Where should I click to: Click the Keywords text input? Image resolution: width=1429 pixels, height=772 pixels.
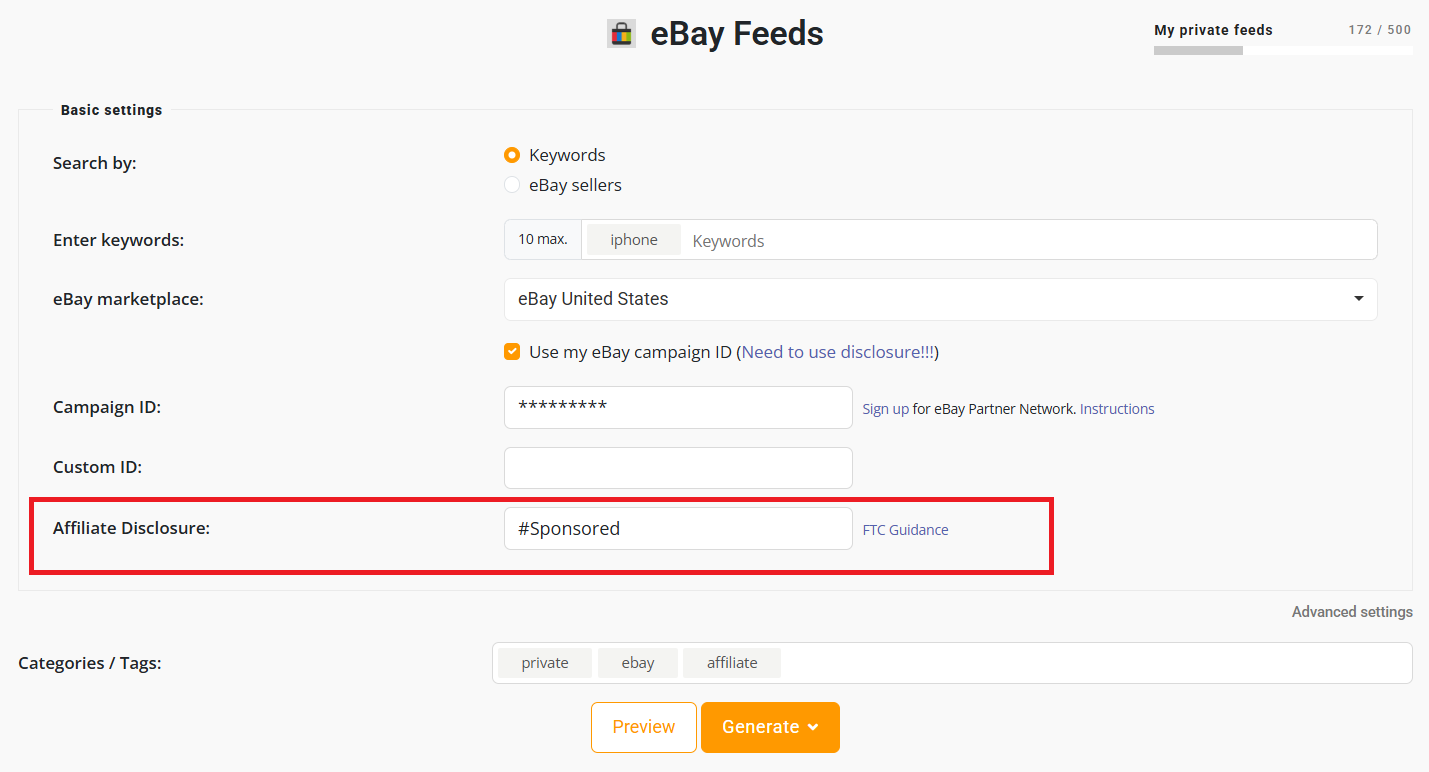1030,240
